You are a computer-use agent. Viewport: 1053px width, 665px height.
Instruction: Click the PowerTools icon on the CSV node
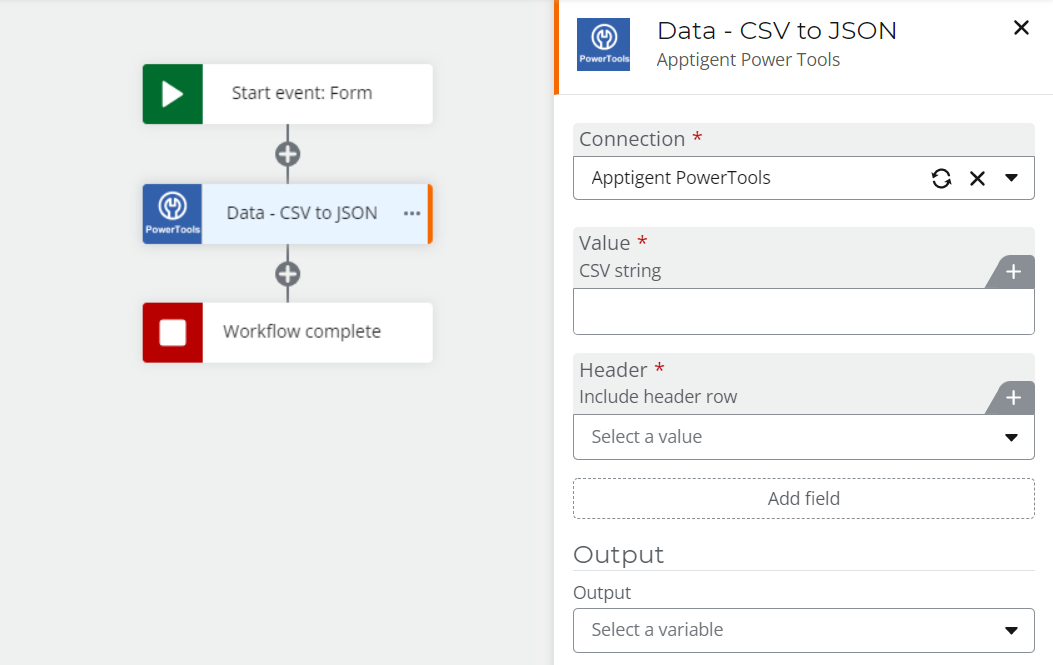click(x=172, y=213)
